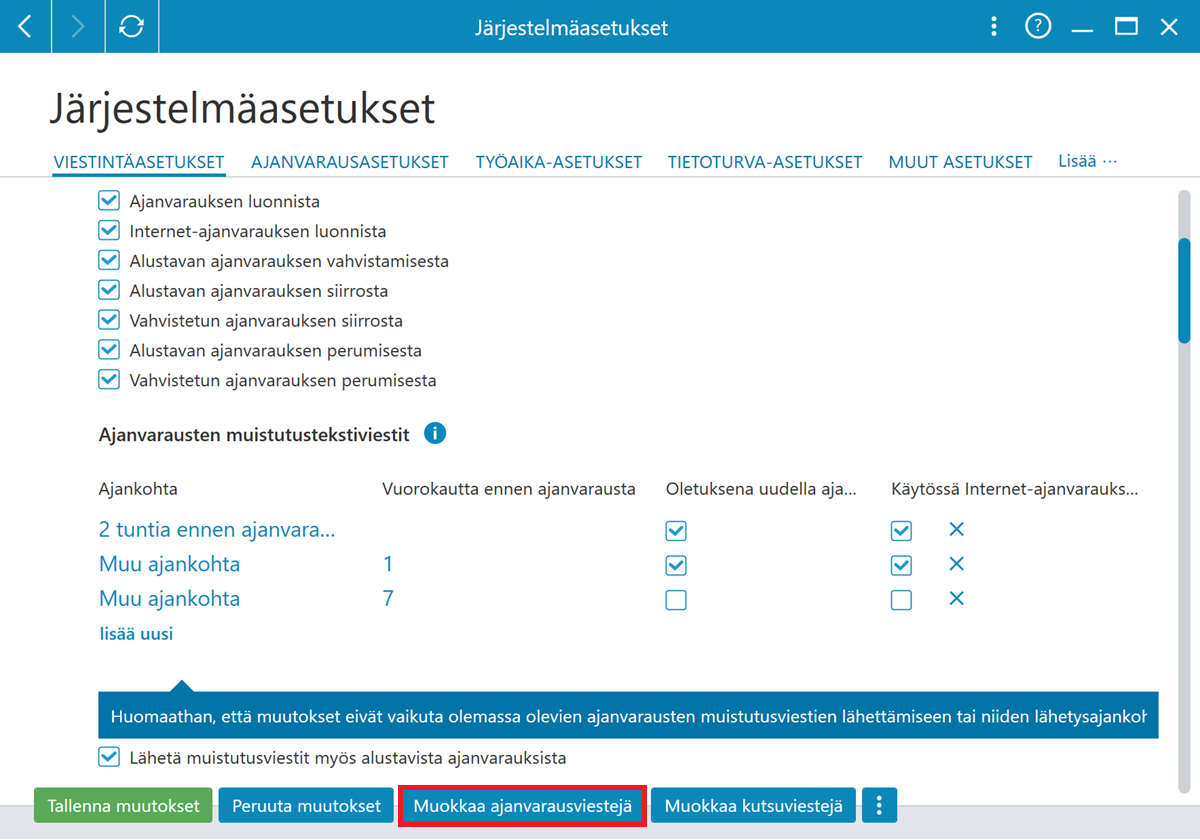Open the bottom toolbar more-options button
1200x840 pixels.
[x=879, y=805]
